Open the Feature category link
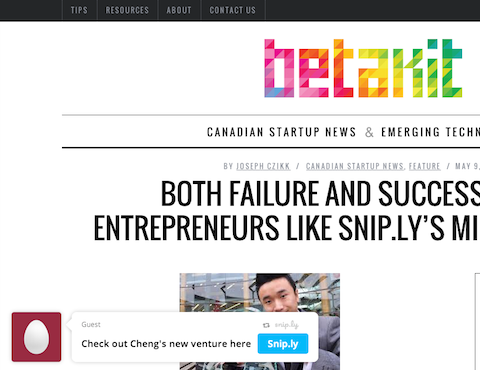 coord(425,166)
